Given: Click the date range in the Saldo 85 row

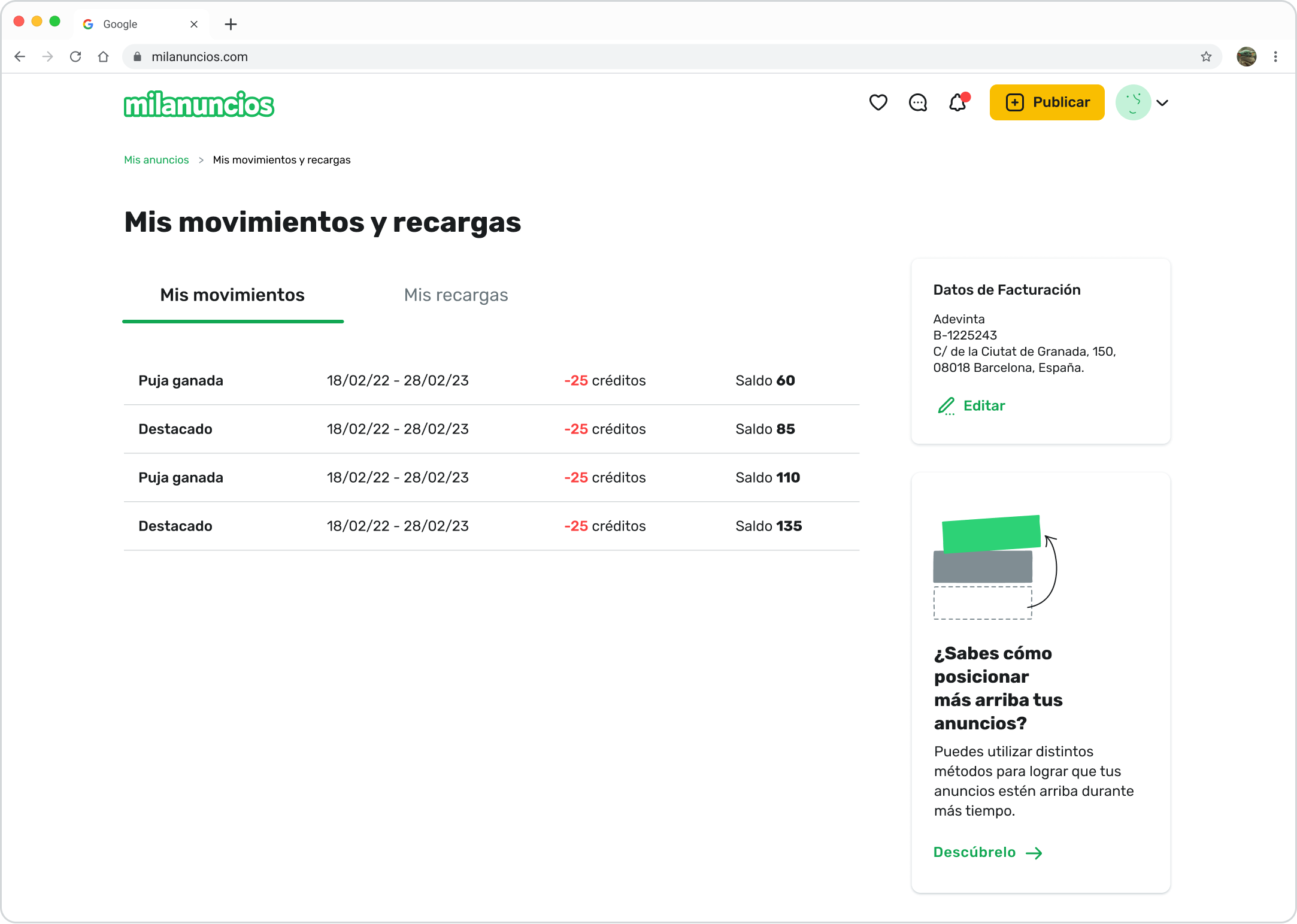Looking at the screenshot, I should [398, 429].
